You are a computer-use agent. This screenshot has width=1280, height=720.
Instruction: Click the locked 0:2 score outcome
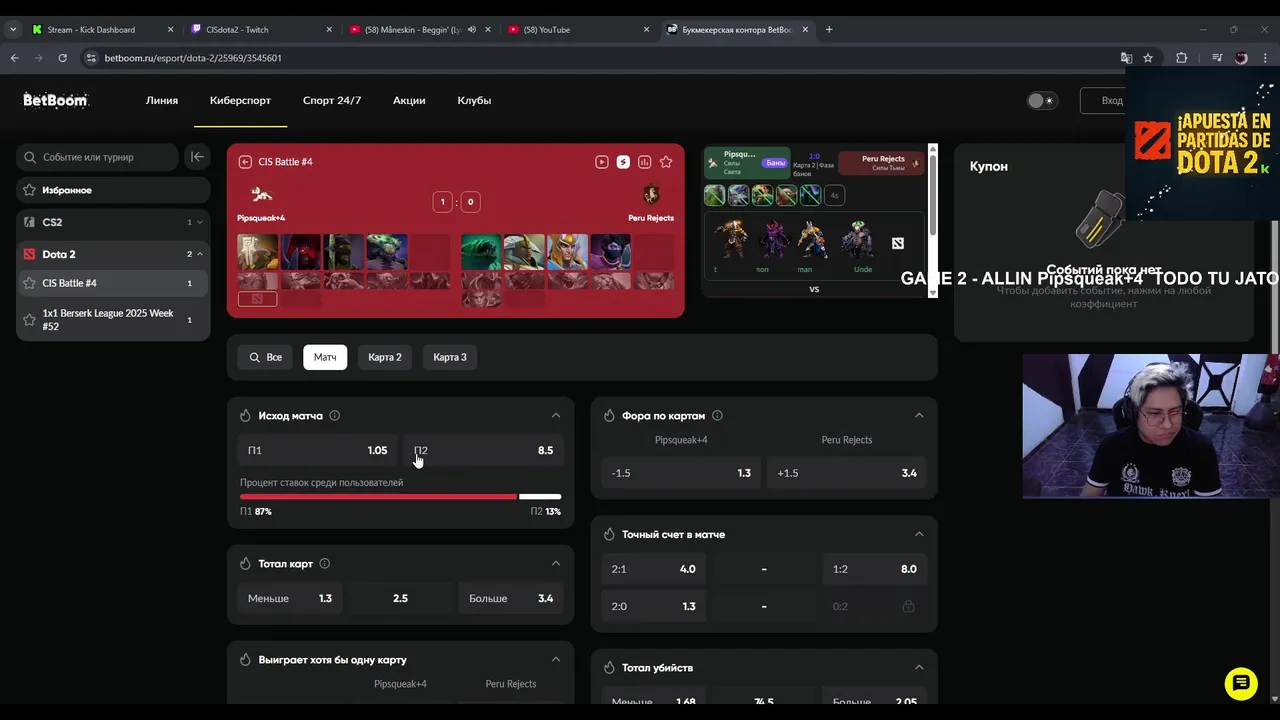tap(874, 606)
